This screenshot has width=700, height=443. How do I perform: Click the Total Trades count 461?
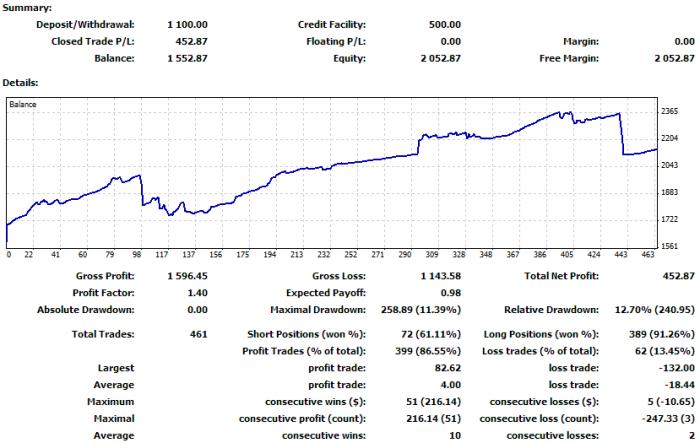coord(199,334)
